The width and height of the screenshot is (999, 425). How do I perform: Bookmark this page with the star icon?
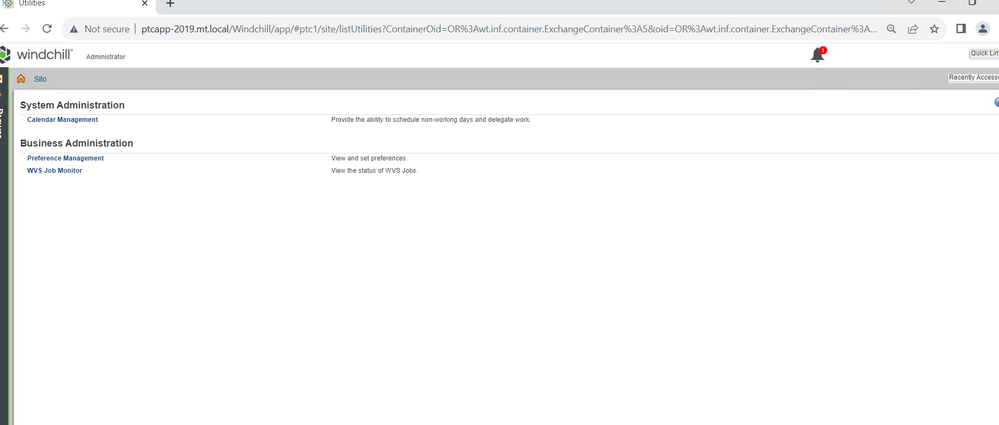pyautogui.click(x=934, y=29)
